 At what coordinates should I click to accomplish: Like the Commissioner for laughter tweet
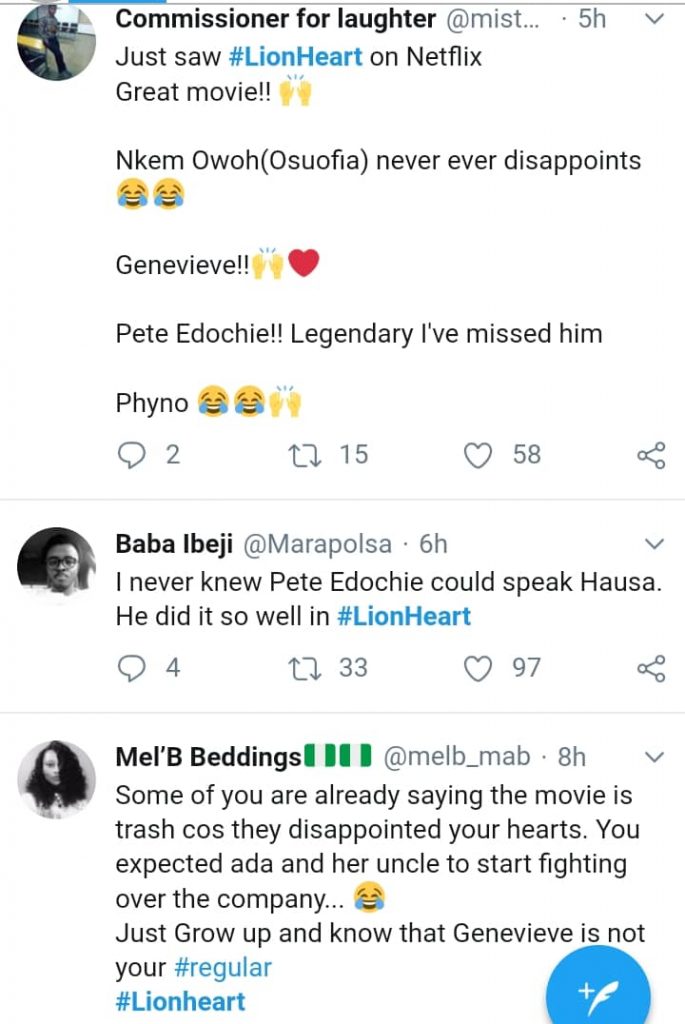tap(480, 456)
